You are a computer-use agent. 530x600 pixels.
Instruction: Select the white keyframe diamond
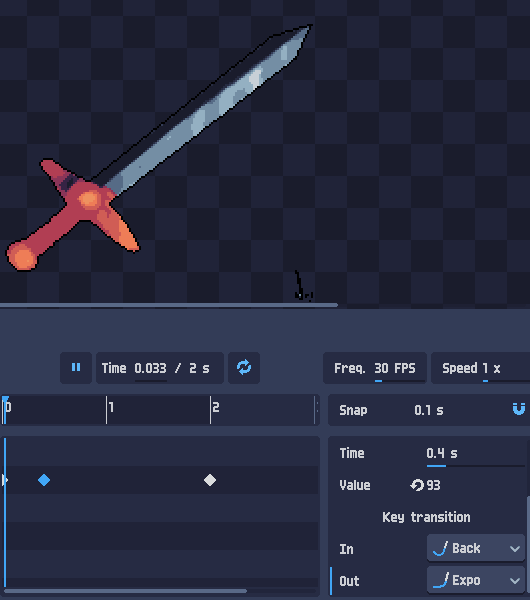(x=210, y=480)
